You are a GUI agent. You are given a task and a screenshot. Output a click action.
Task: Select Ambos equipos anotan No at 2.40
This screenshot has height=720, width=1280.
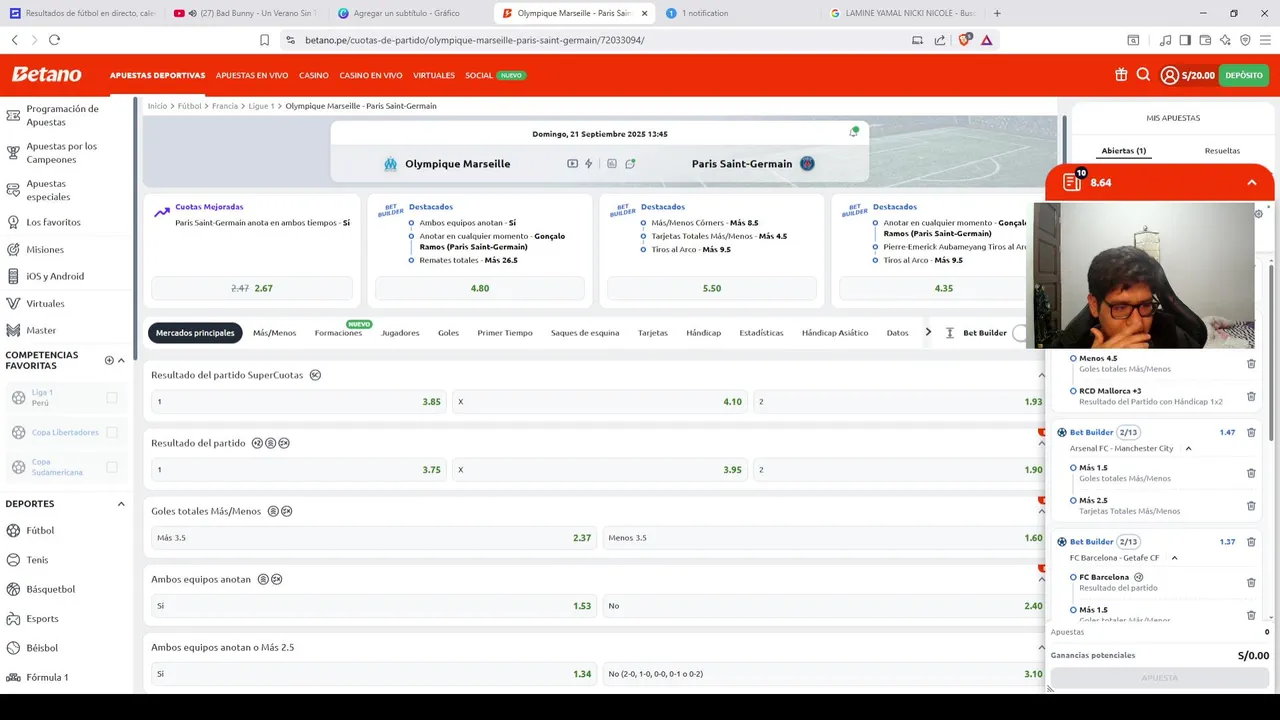pos(825,605)
